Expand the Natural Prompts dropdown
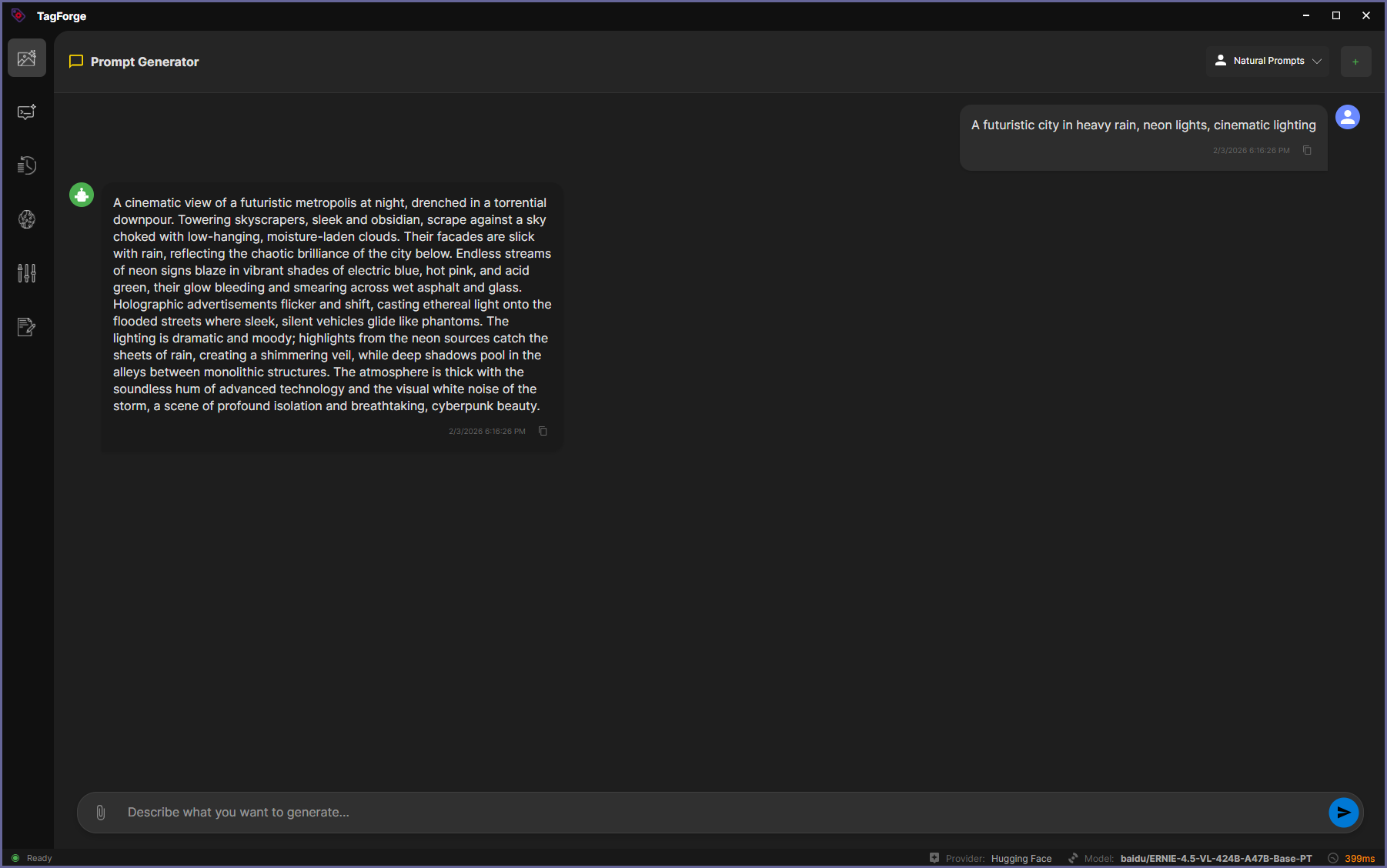The image size is (1387, 868). pos(1268,61)
